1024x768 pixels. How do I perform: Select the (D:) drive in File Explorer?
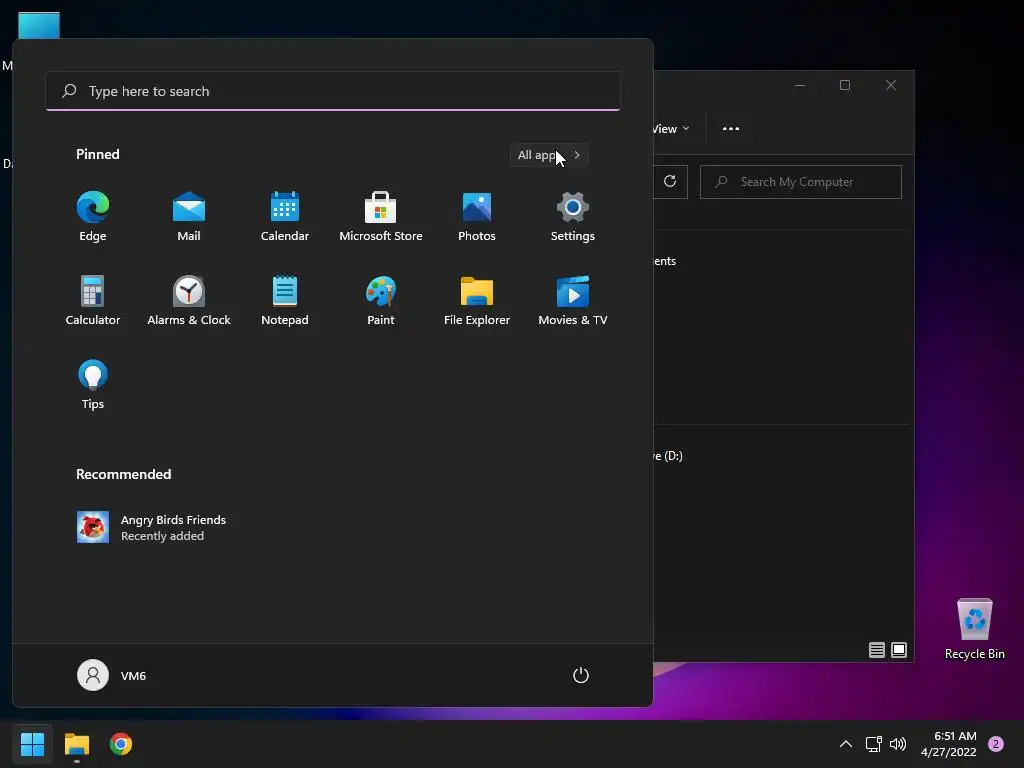[668, 456]
